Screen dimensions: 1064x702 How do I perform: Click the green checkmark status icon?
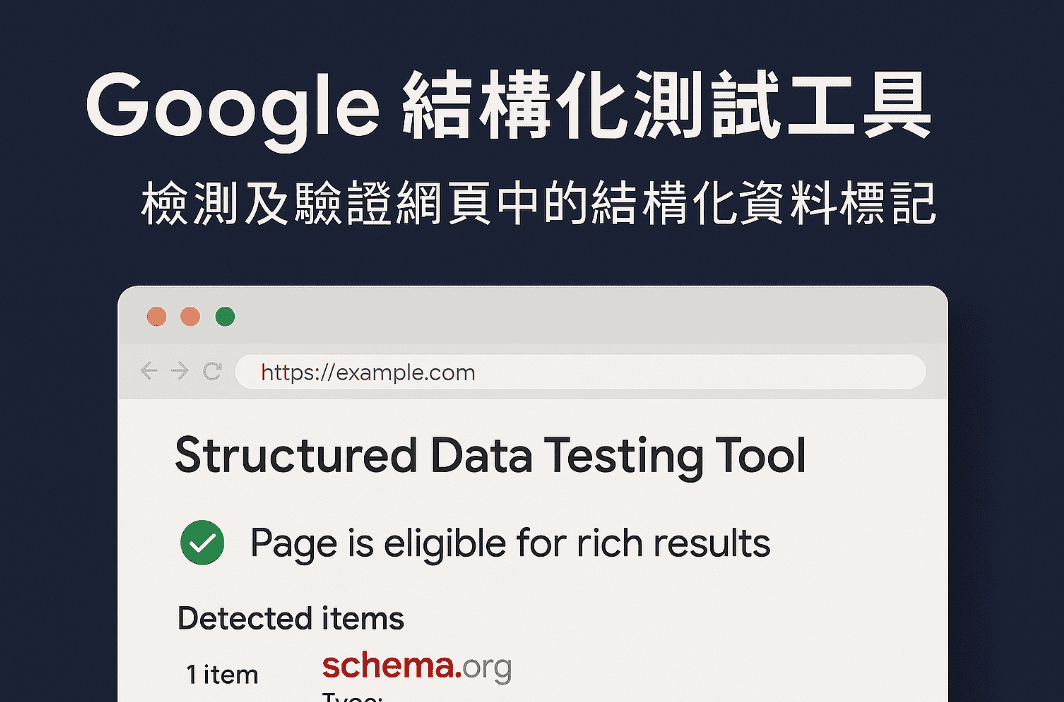tap(202, 543)
